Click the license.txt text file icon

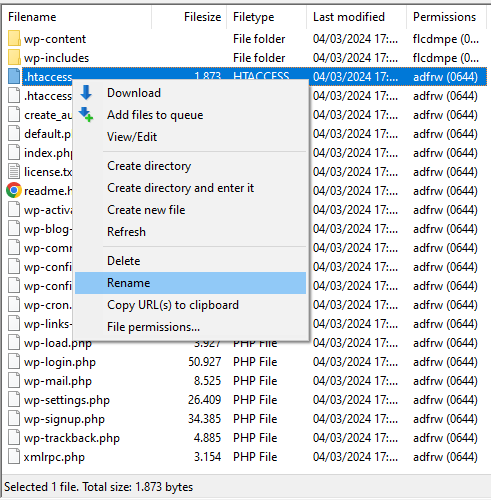click(x=14, y=171)
